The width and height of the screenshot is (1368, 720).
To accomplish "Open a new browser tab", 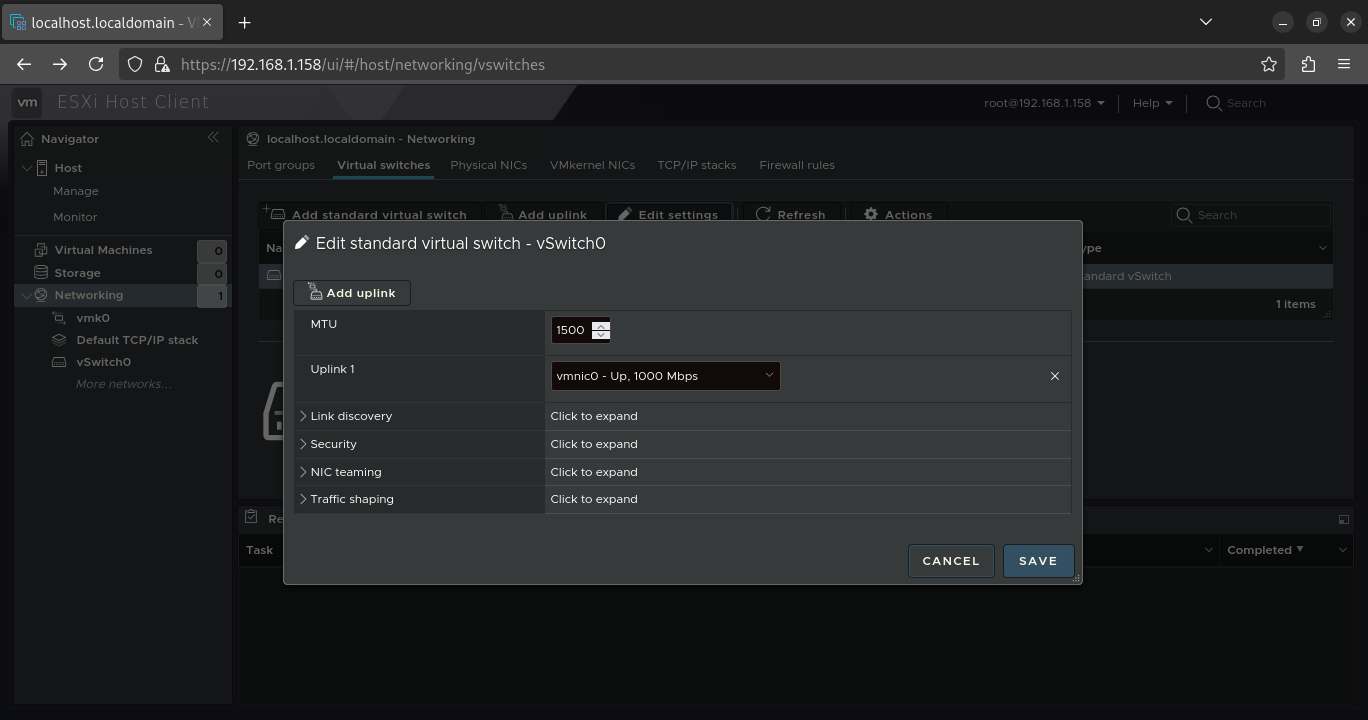I will [244, 22].
